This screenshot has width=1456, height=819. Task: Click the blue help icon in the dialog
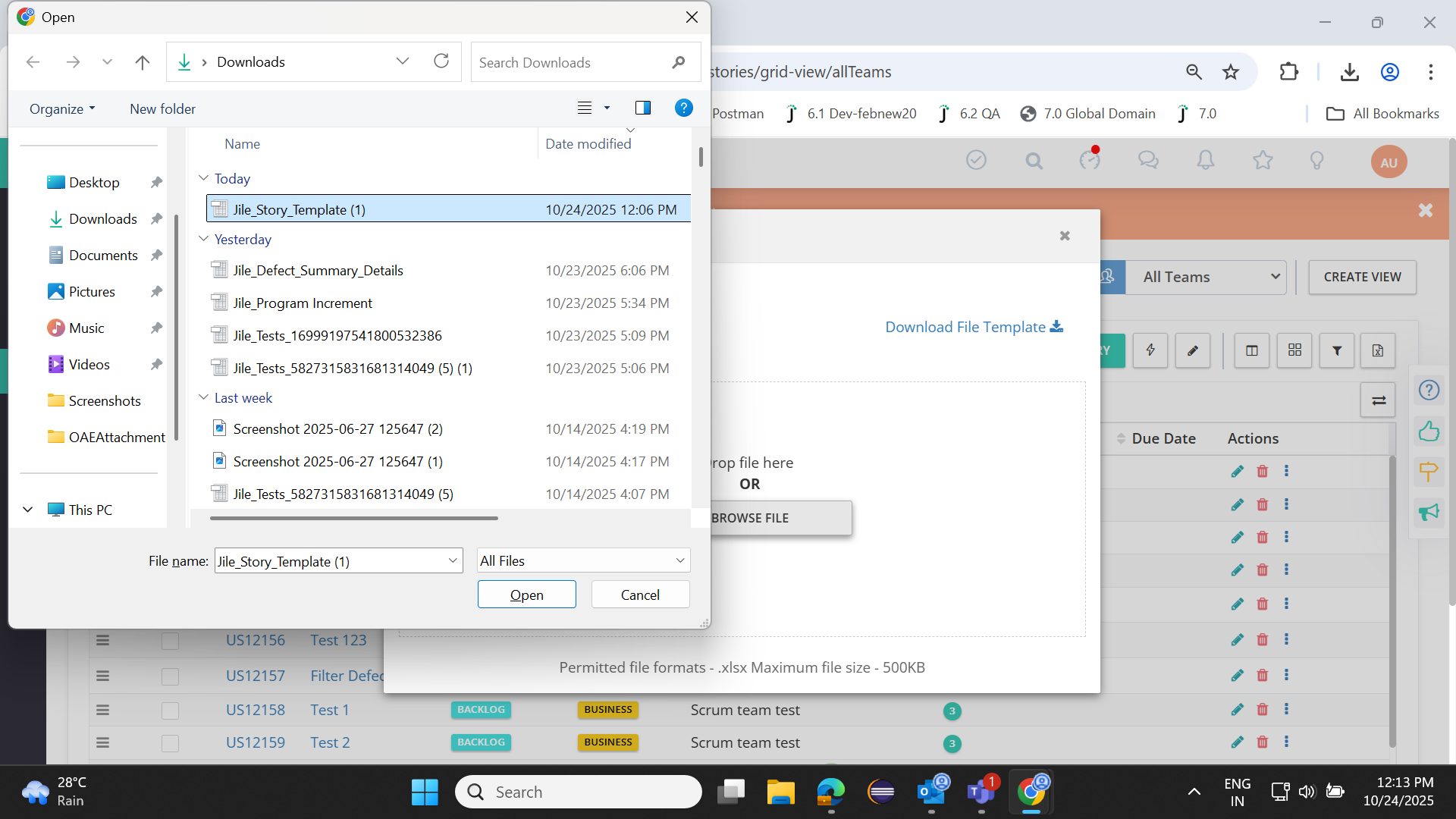tap(683, 108)
